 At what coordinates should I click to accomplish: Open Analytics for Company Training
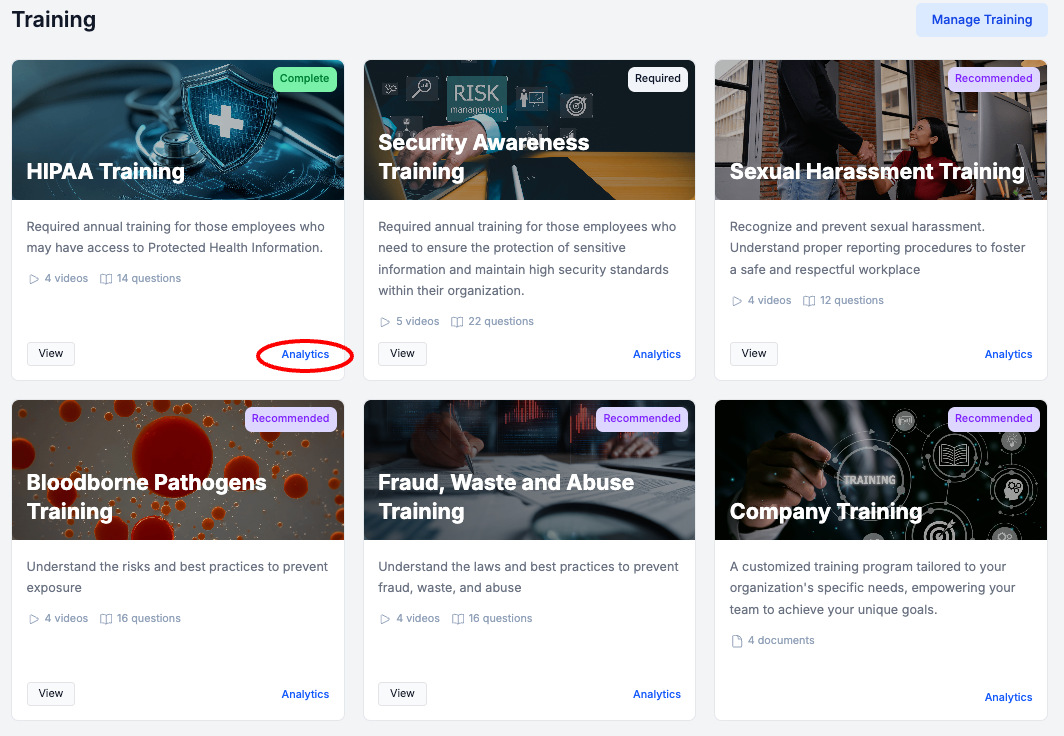[x=1008, y=697]
